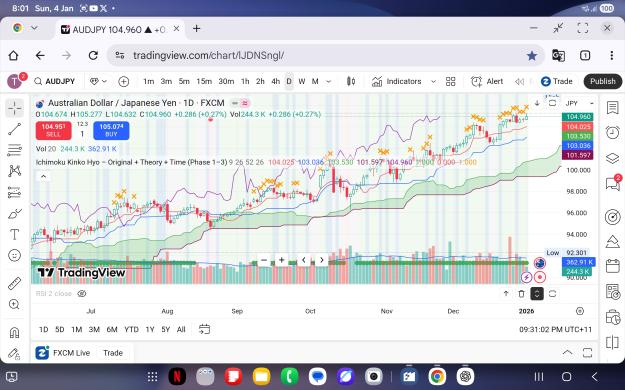625x390 pixels.
Task: Open AUDJPY symbol search
Action: point(55,81)
